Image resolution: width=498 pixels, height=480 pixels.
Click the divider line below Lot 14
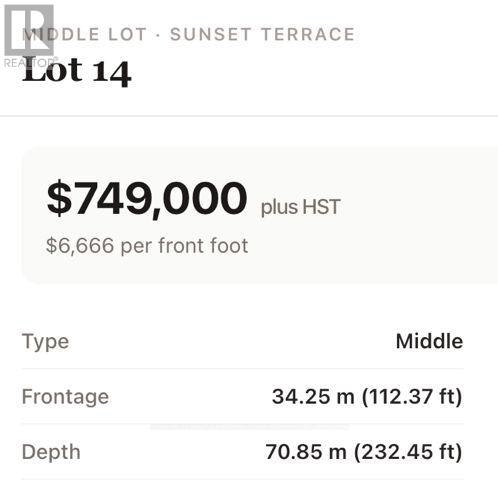(x=249, y=116)
